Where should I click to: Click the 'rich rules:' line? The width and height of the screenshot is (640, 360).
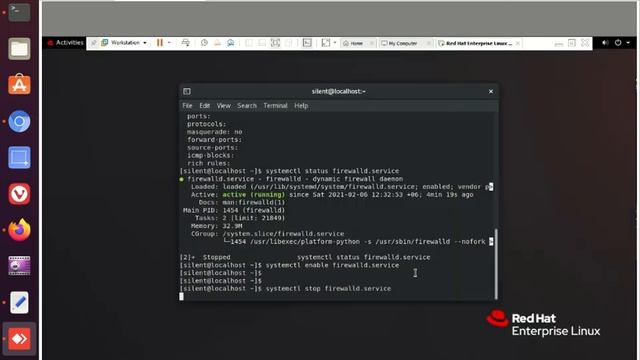click(x=209, y=163)
